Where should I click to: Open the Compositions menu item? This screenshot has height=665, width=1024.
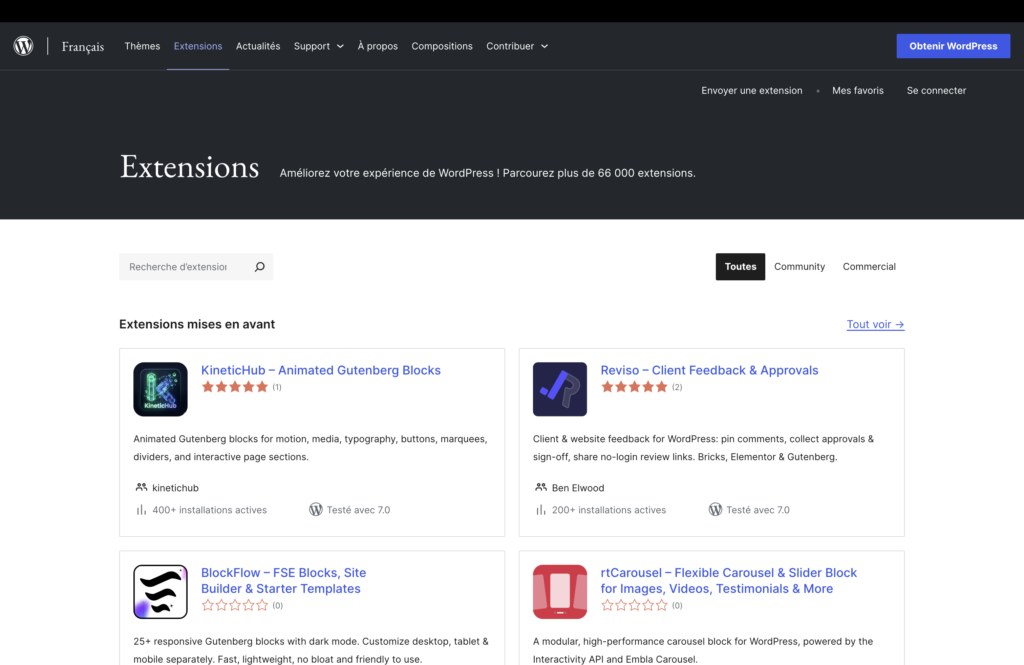coord(441,46)
